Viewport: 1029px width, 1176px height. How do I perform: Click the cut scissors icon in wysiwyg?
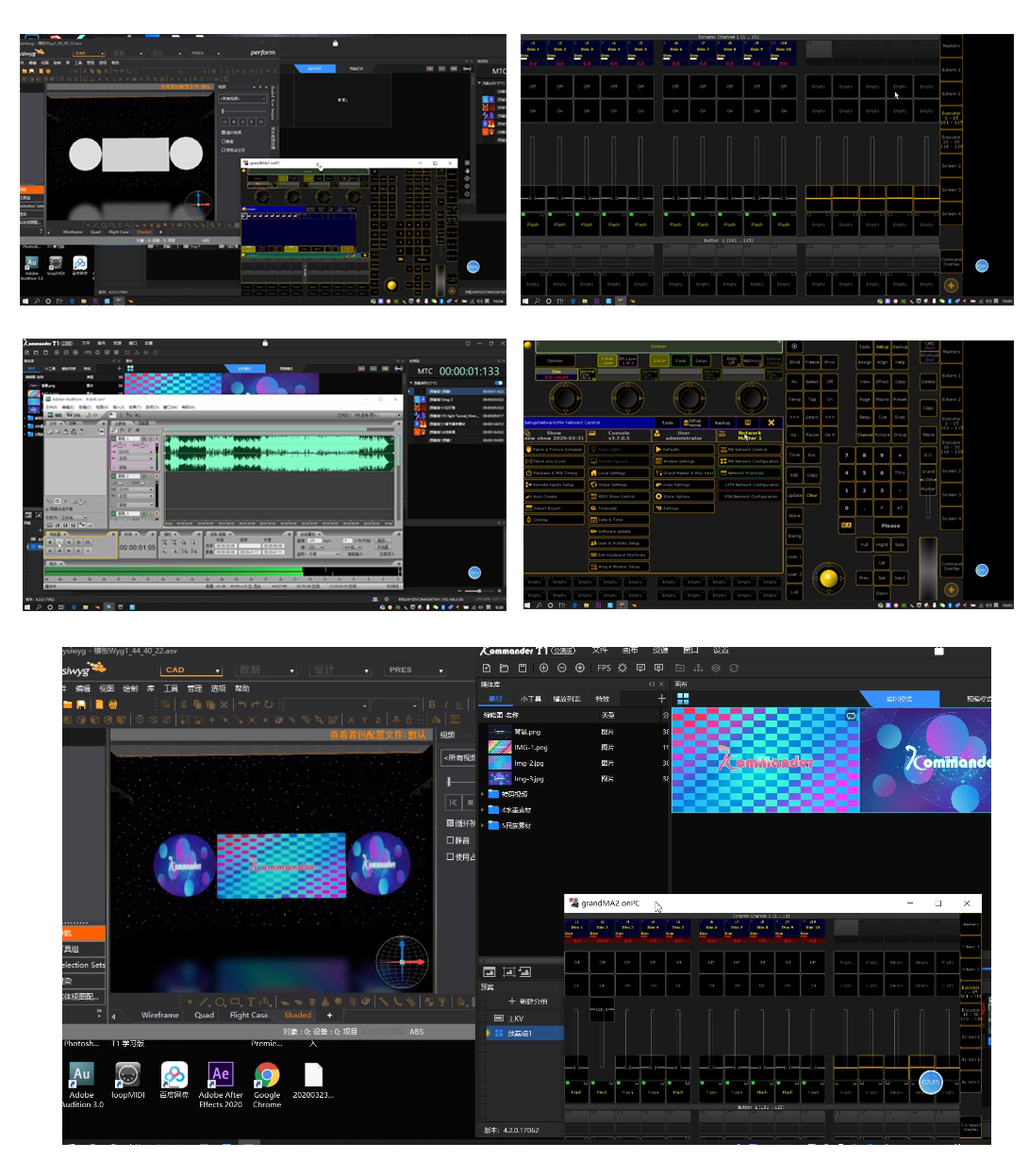[183, 704]
